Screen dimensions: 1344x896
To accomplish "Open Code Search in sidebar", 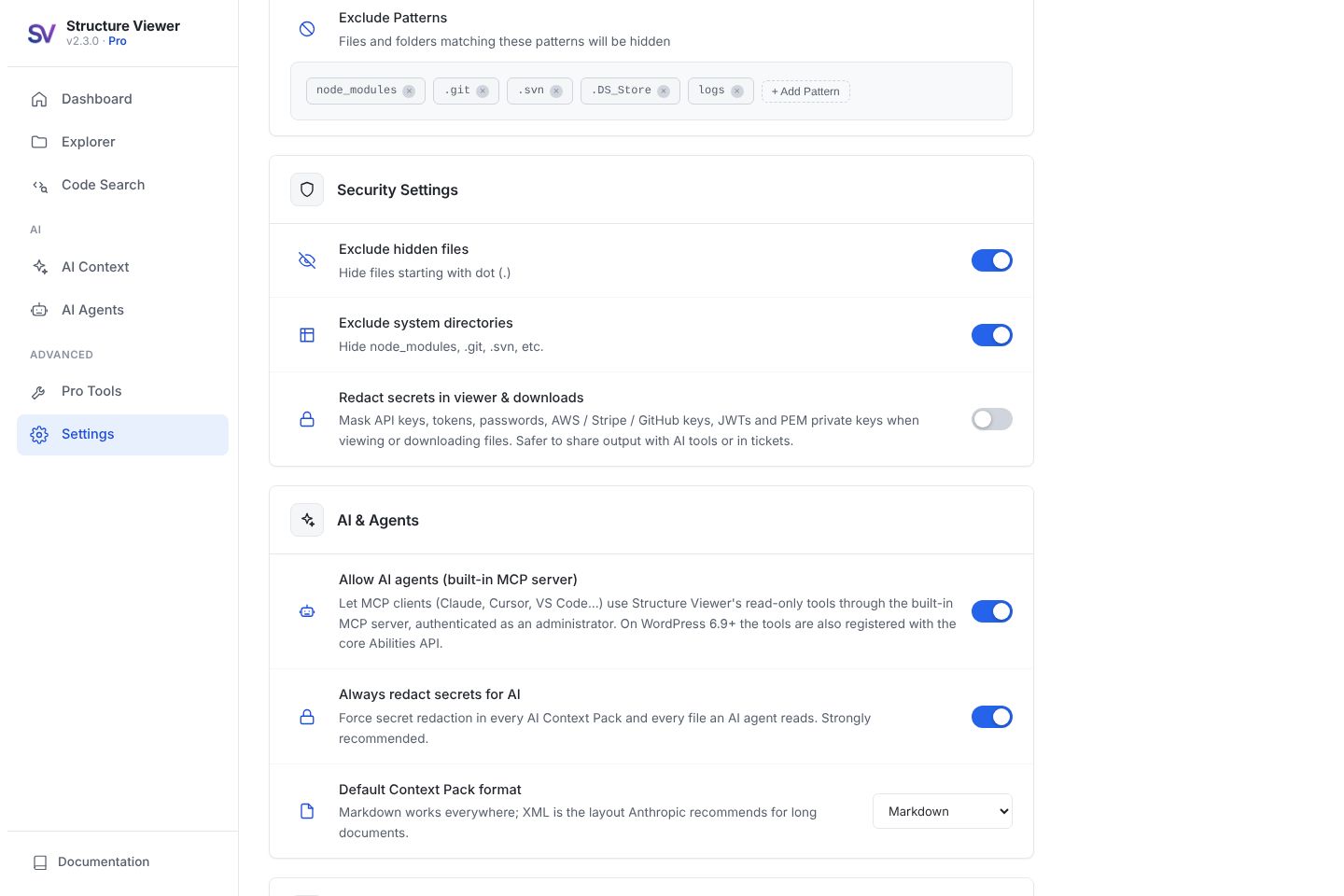I will pos(122,185).
